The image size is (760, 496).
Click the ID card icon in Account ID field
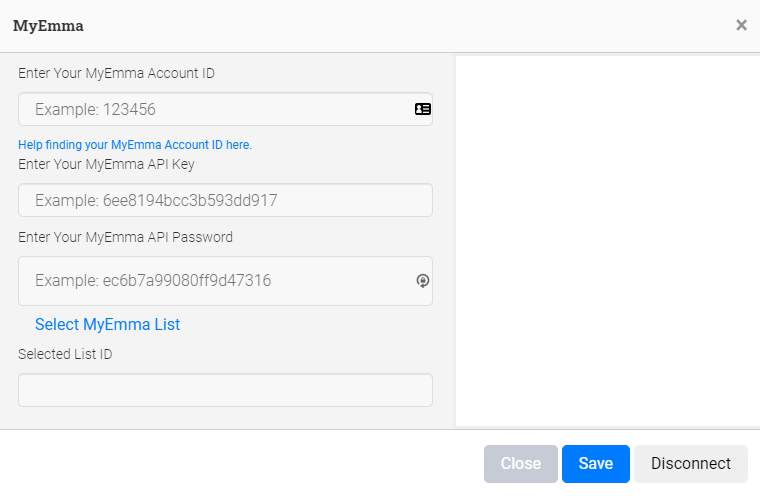(x=423, y=109)
